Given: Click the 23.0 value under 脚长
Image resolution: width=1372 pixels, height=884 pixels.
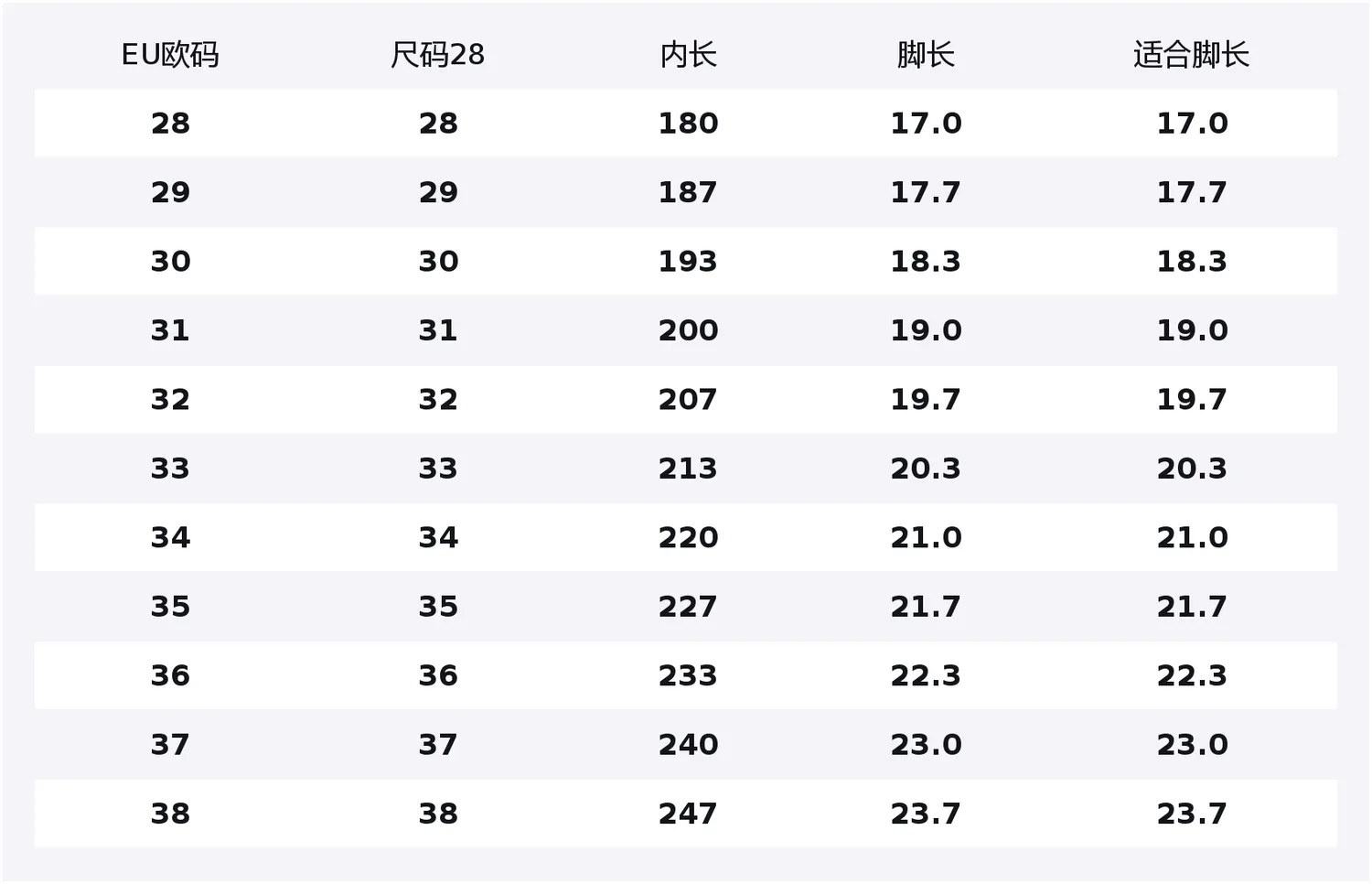Looking at the screenshot, I should (926, 745).
